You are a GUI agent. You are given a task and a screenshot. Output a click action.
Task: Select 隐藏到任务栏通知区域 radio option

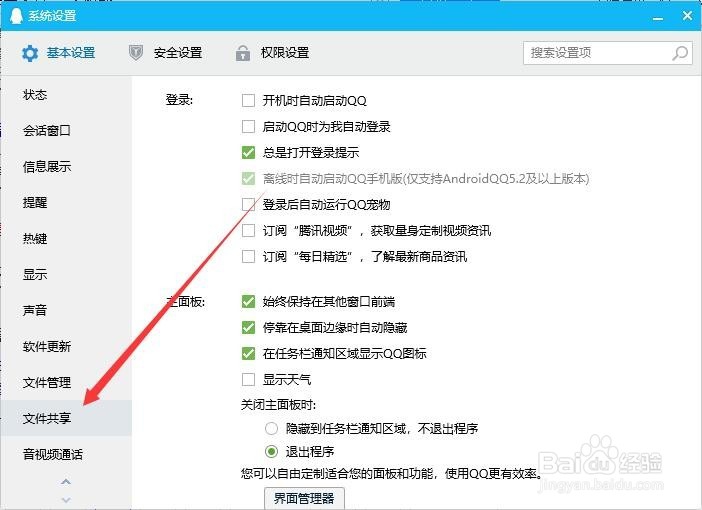click(x=271, y=429)
